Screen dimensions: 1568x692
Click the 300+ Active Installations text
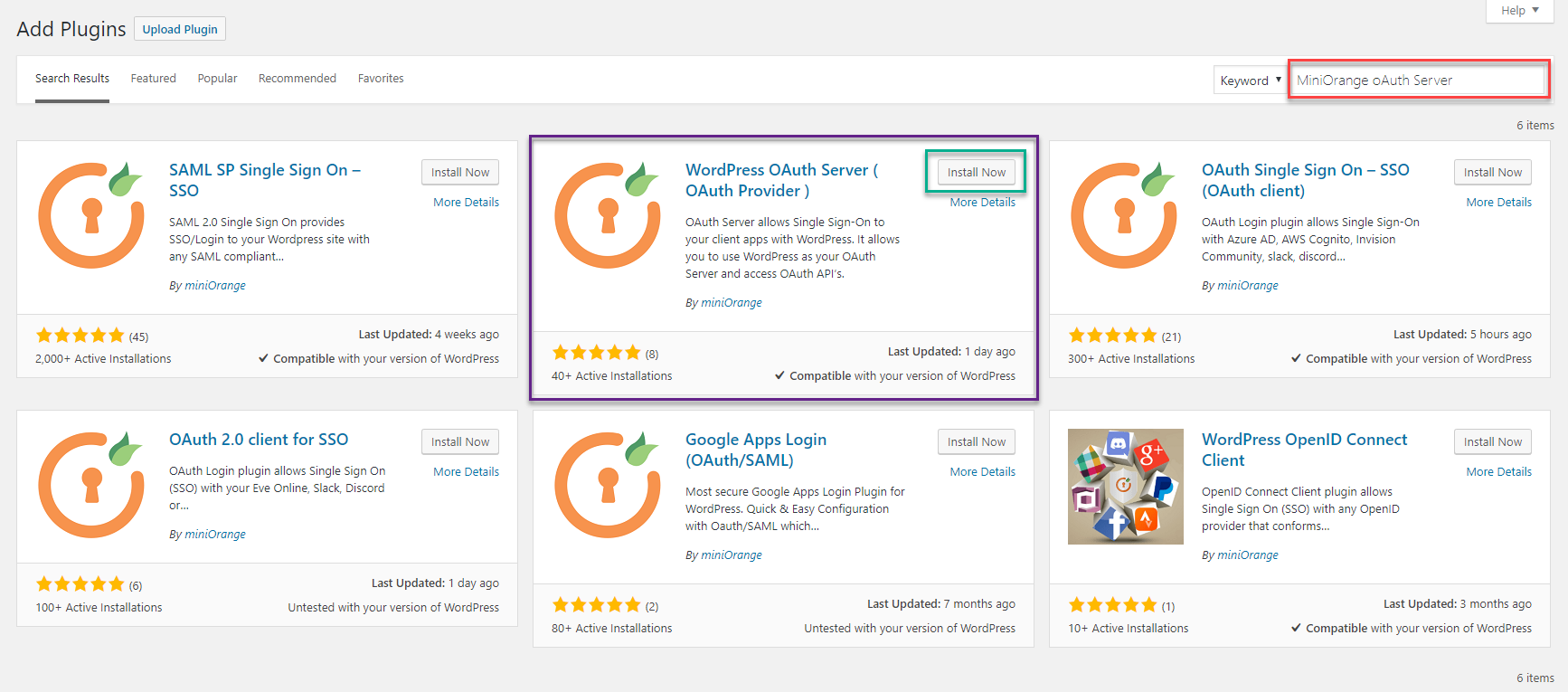(1131, 359)
